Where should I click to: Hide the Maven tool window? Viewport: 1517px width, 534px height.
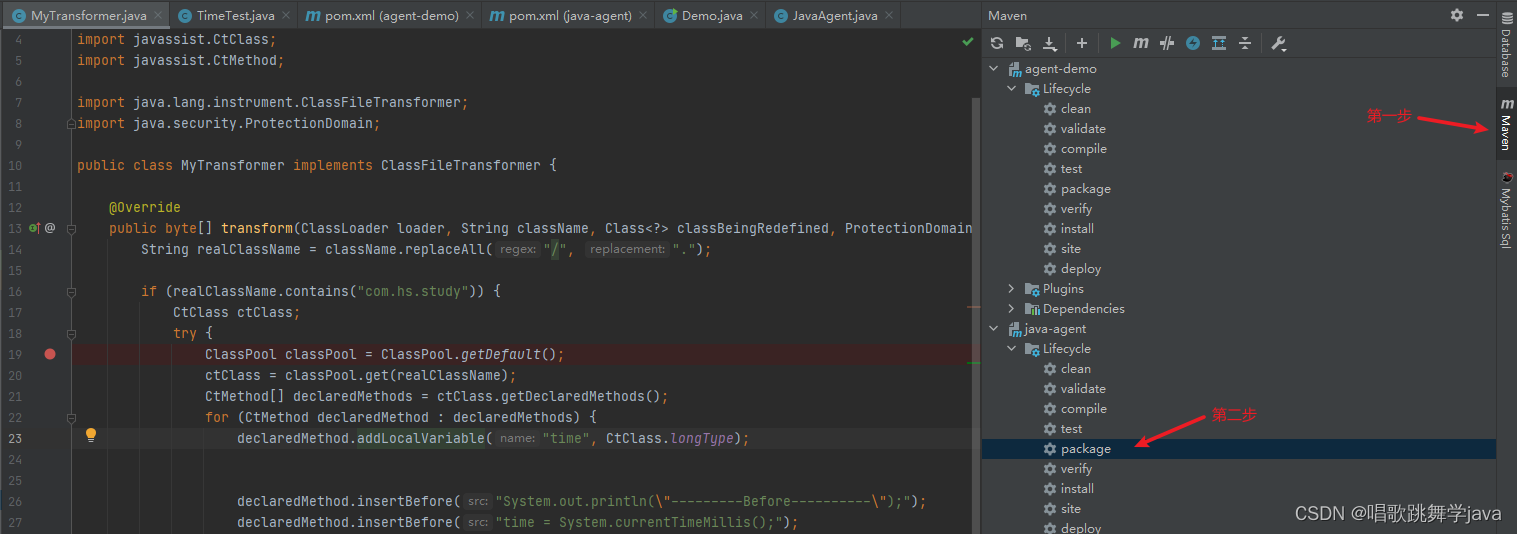1482,15
